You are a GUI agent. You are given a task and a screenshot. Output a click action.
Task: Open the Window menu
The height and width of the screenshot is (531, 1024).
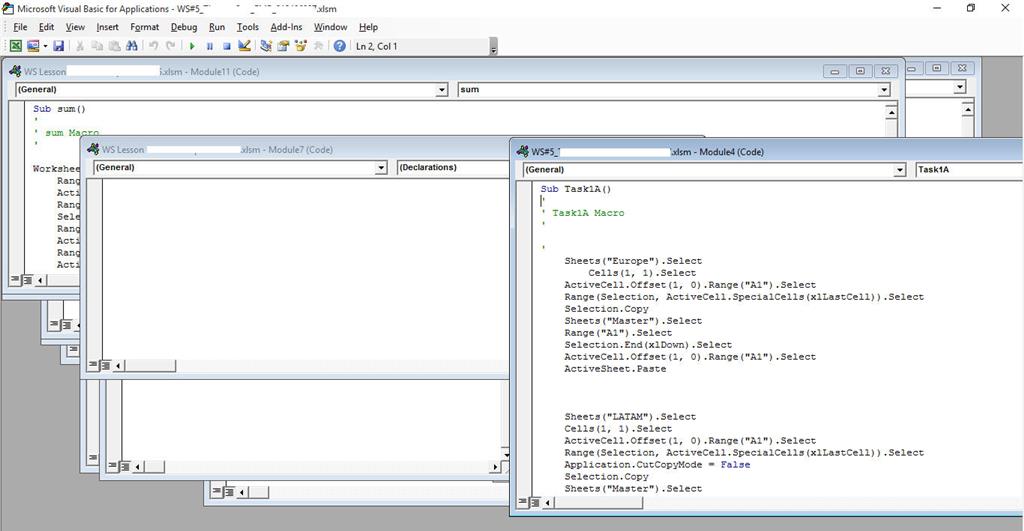[x=330, y=27]
